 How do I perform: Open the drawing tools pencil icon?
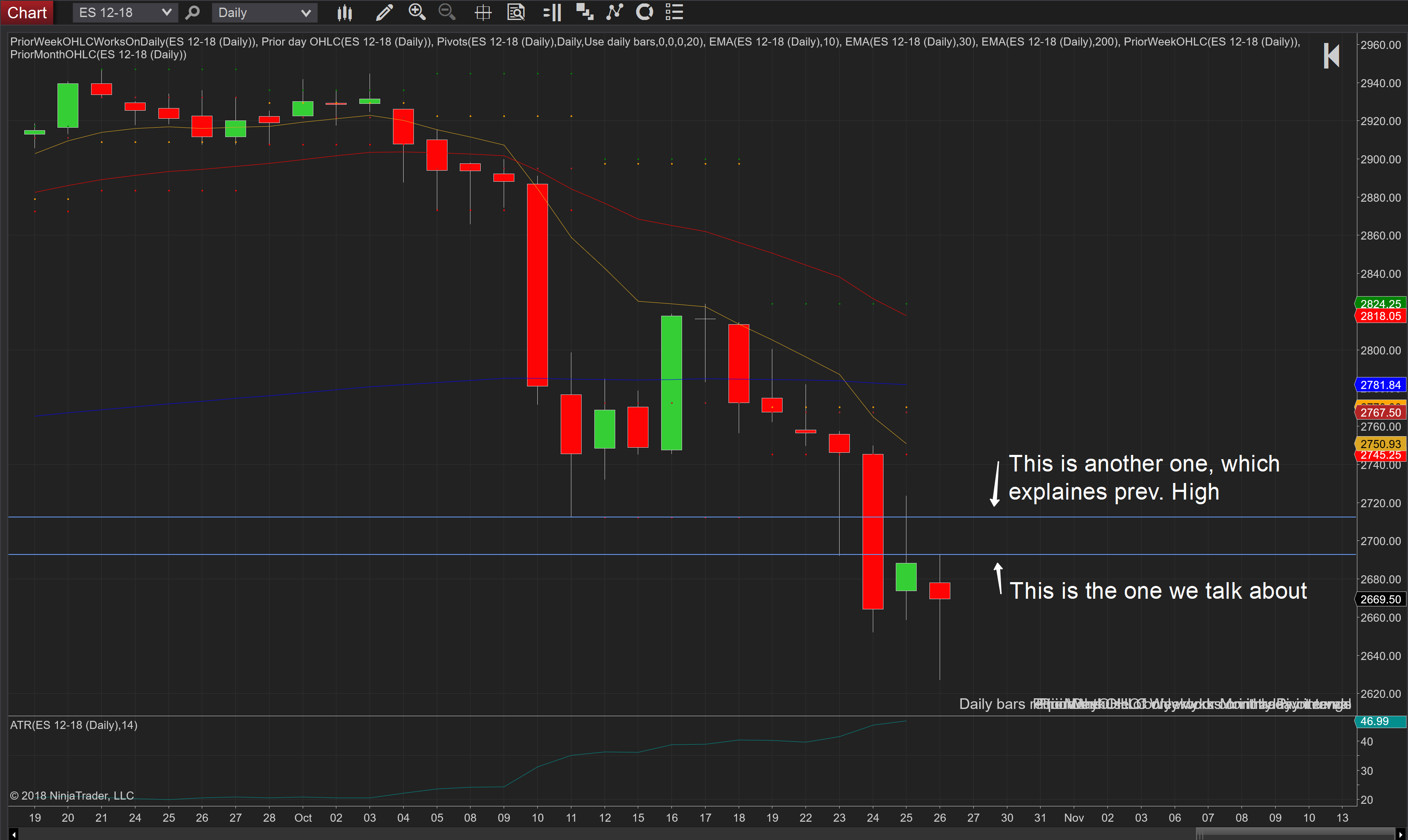pyautogui.click(x=384, y=12)
